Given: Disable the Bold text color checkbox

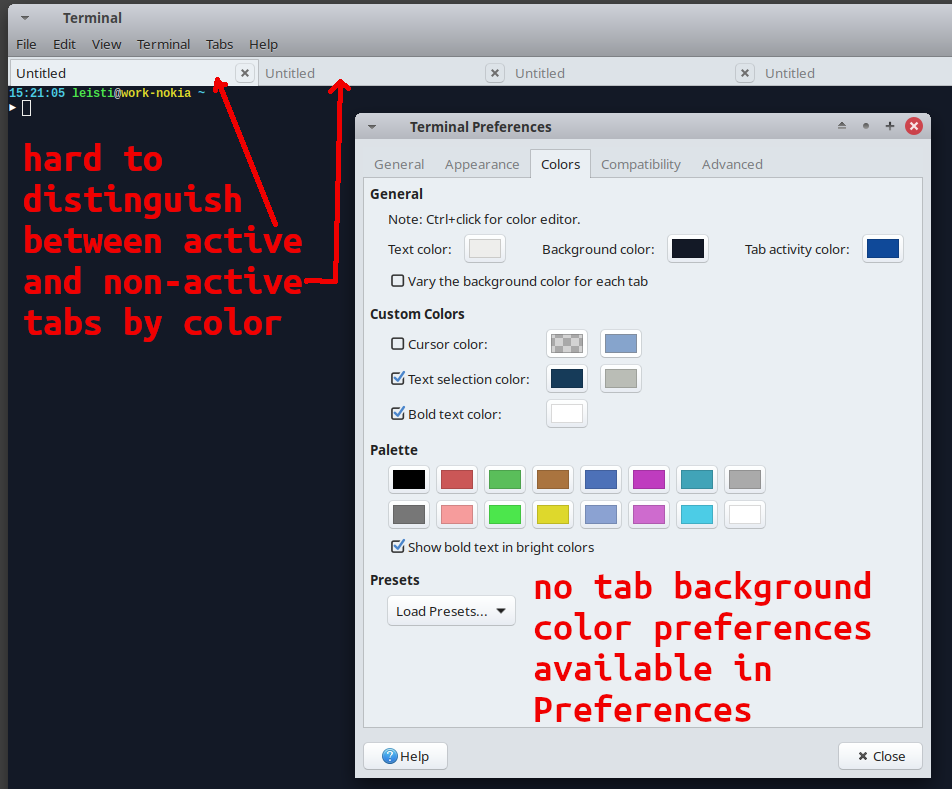Looking at the screenshot, I should pos(398,414).
